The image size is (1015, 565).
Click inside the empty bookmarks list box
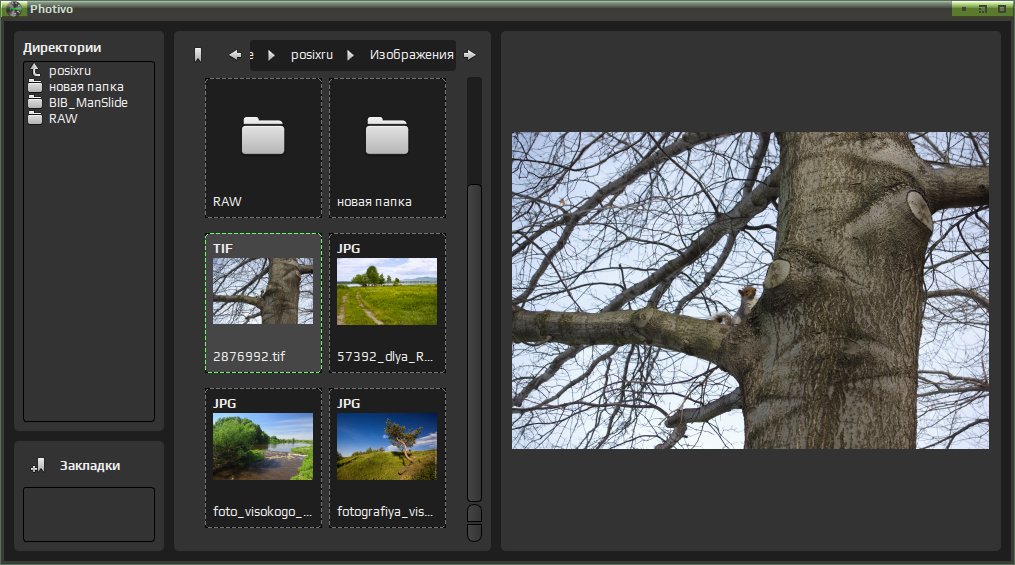[x=89, y=515]
